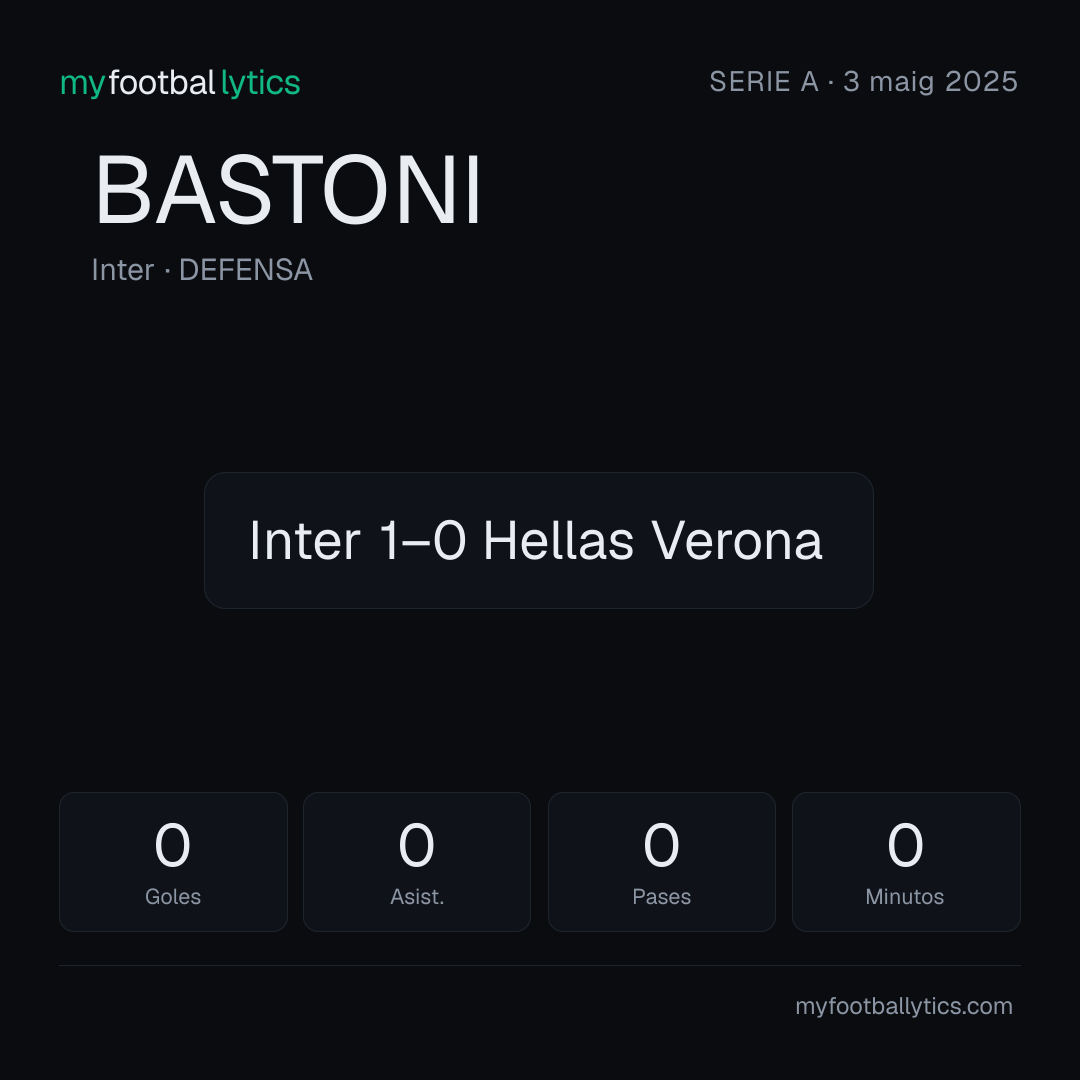Viewport: 1080px width, 1080px height.
Task: Click the myfootballytics logo
Action: point(180,83)
